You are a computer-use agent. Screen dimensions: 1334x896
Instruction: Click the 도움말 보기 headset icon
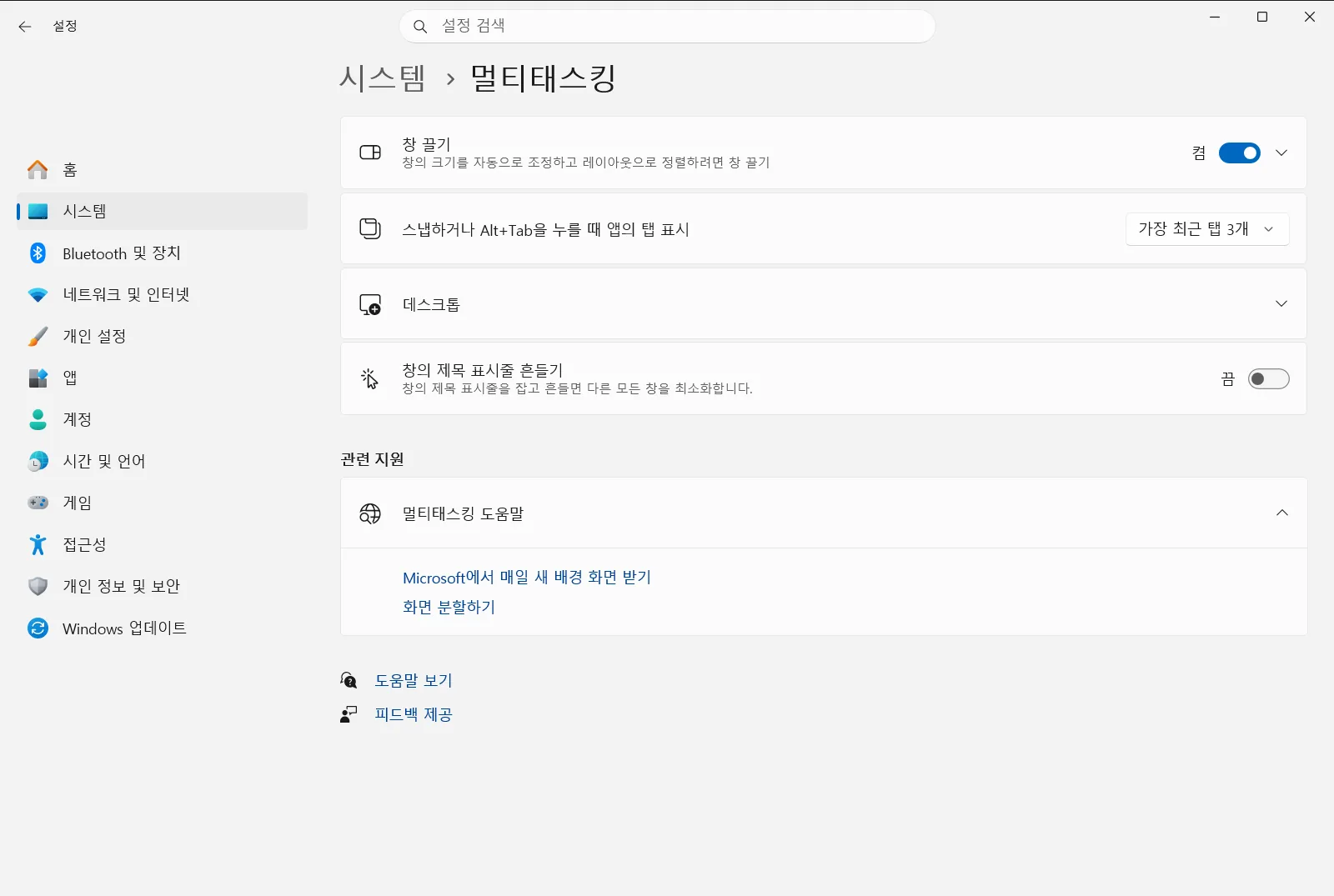click(349, 681)
